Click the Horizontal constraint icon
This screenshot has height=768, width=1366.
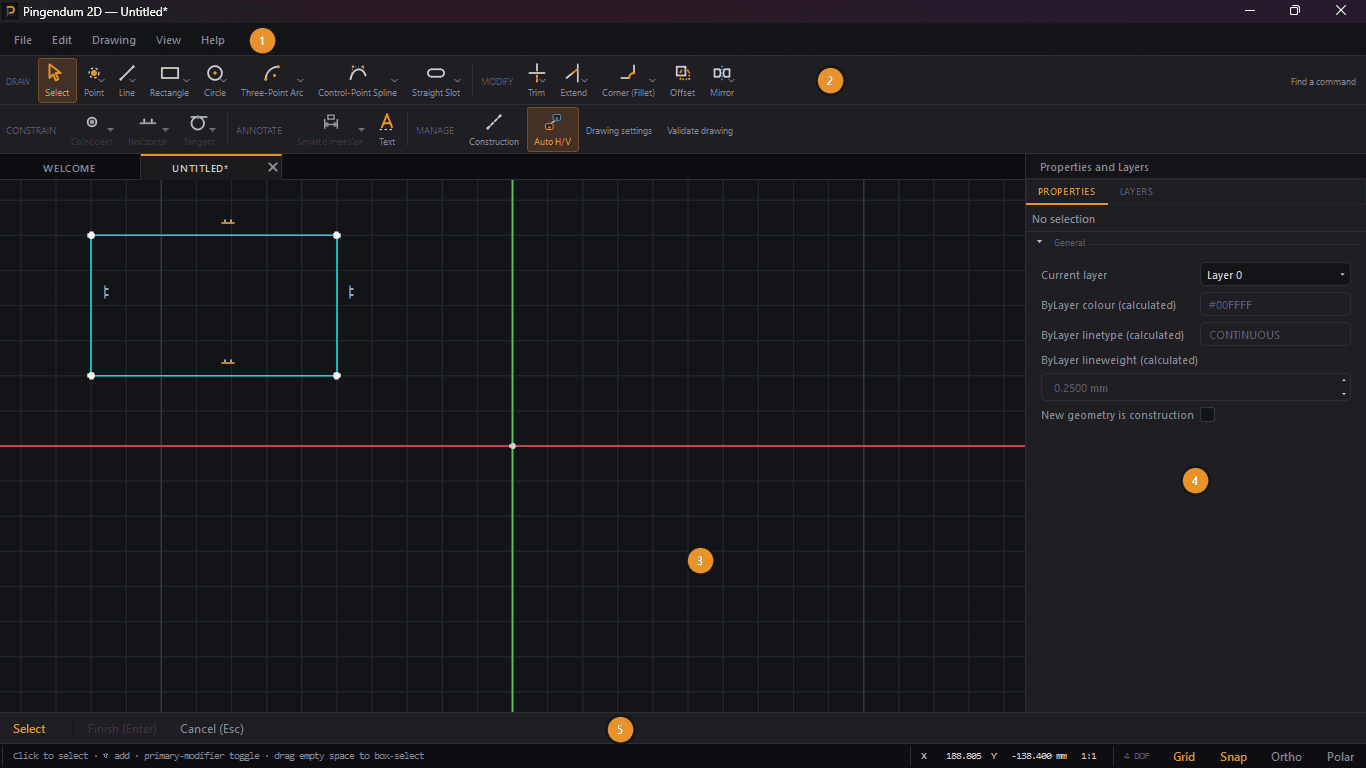[x=148, y=122]
